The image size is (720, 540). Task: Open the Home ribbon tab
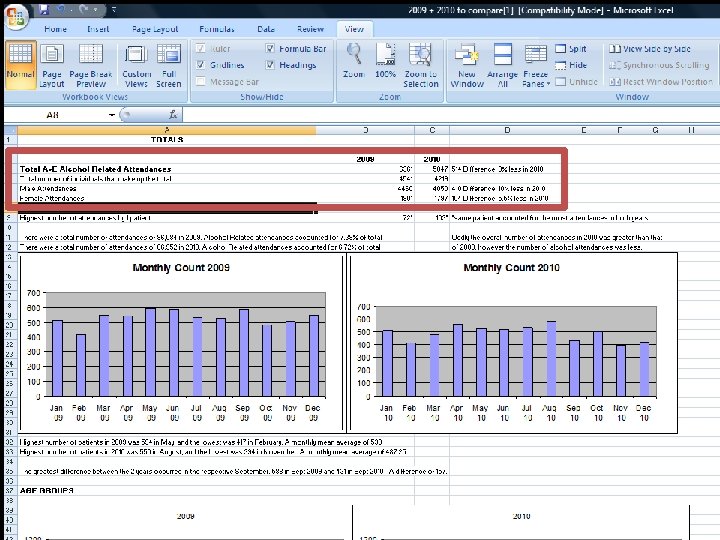click(56, 29)
